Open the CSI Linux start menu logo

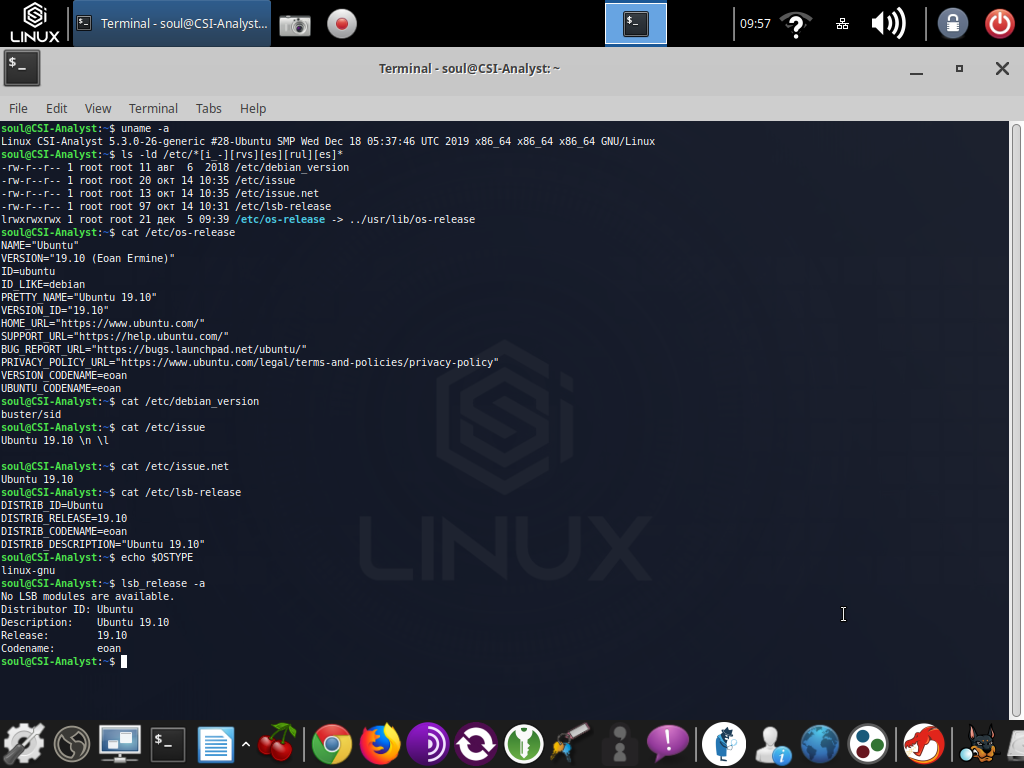35,24
